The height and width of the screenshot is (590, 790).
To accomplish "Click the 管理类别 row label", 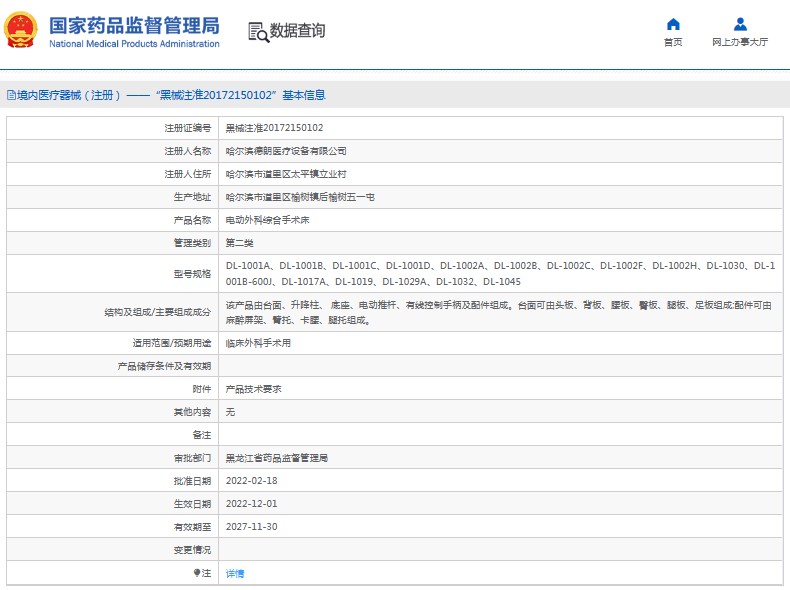I will coord(192,243).
